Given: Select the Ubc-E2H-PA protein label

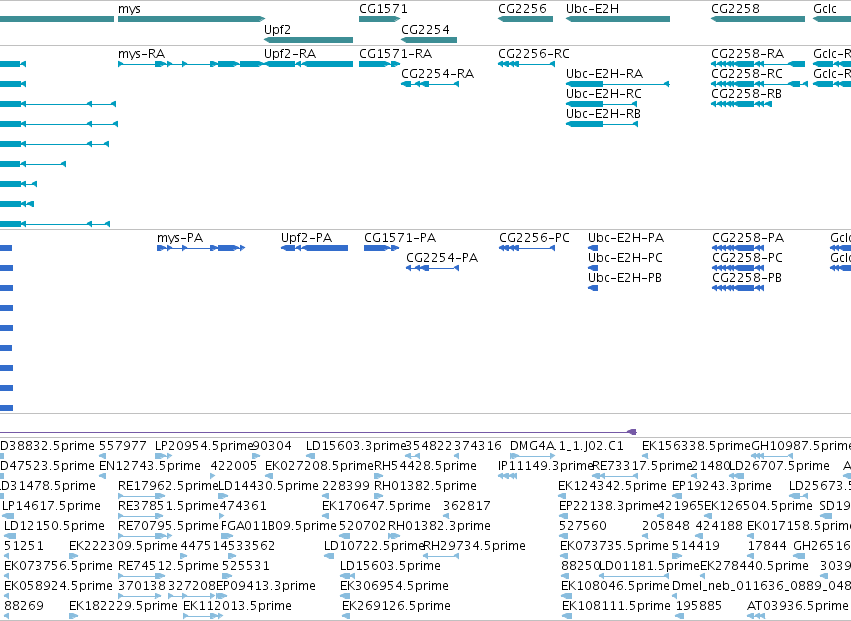Looking at the screenshot, I should point(626,238).
